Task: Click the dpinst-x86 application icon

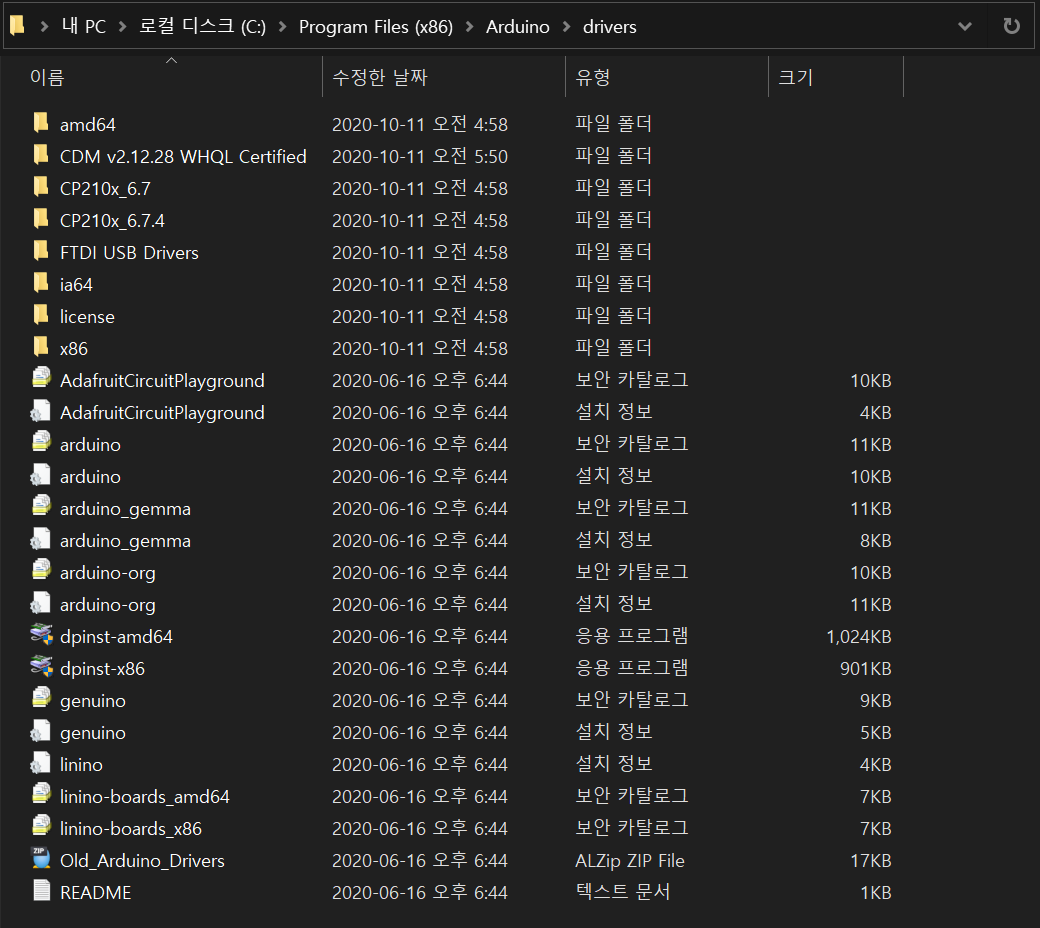Action: pyautogui.click(x=41, y=666)
